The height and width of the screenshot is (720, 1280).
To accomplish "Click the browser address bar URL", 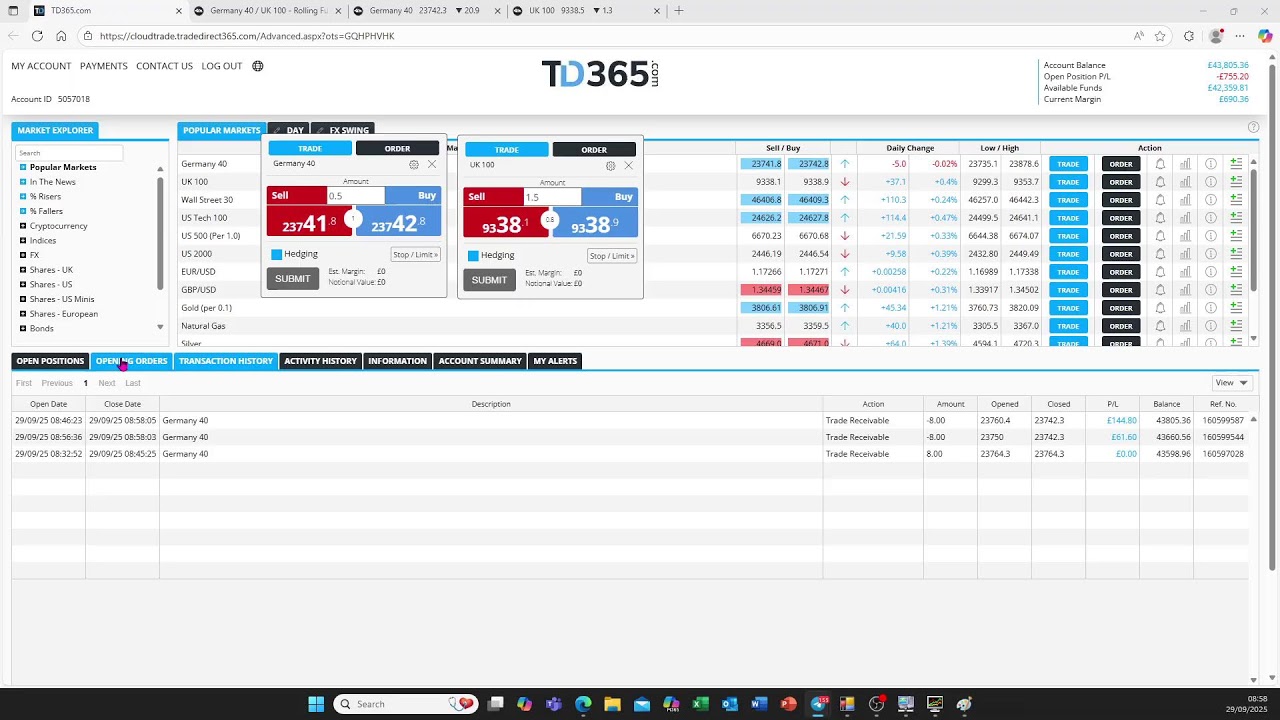I will click(x=247, y=36).
